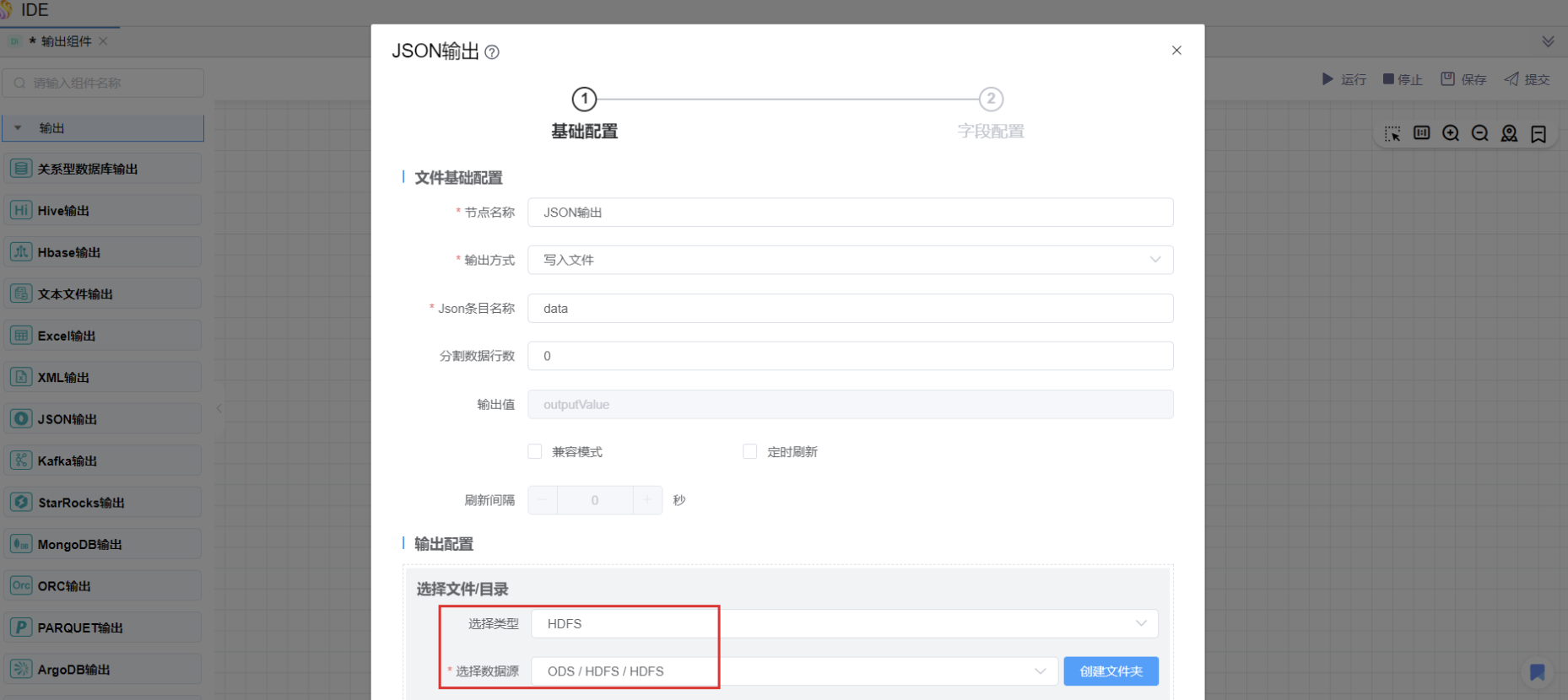Select the Kafka输出 component icon
Screen dimensions: 1568x700
point(21,460)
